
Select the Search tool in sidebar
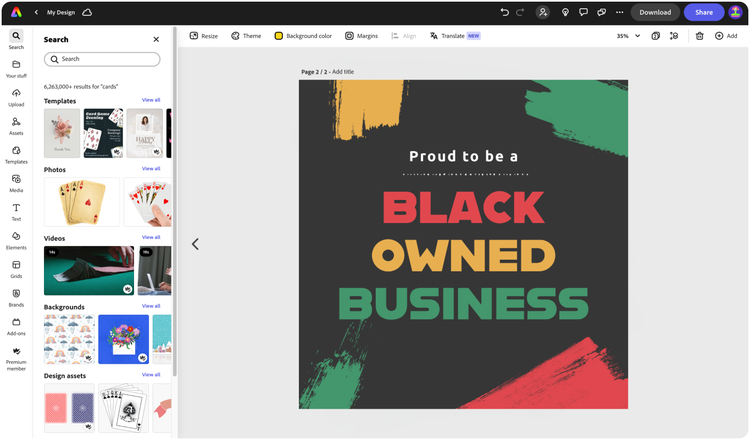16,40
